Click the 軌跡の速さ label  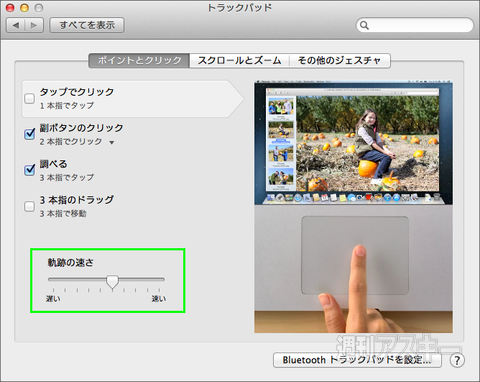[71, 263]
